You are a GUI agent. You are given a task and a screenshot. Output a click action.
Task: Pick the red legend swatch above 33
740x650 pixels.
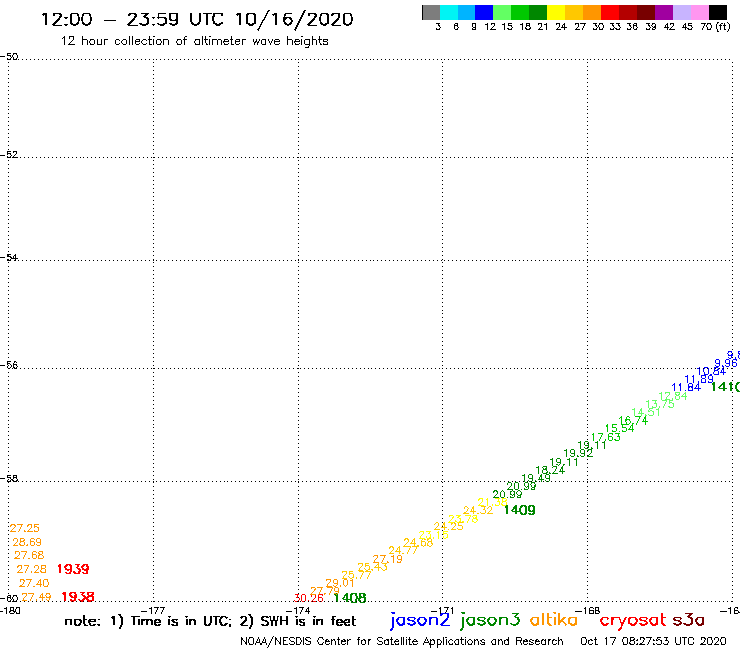click(610, 13)
